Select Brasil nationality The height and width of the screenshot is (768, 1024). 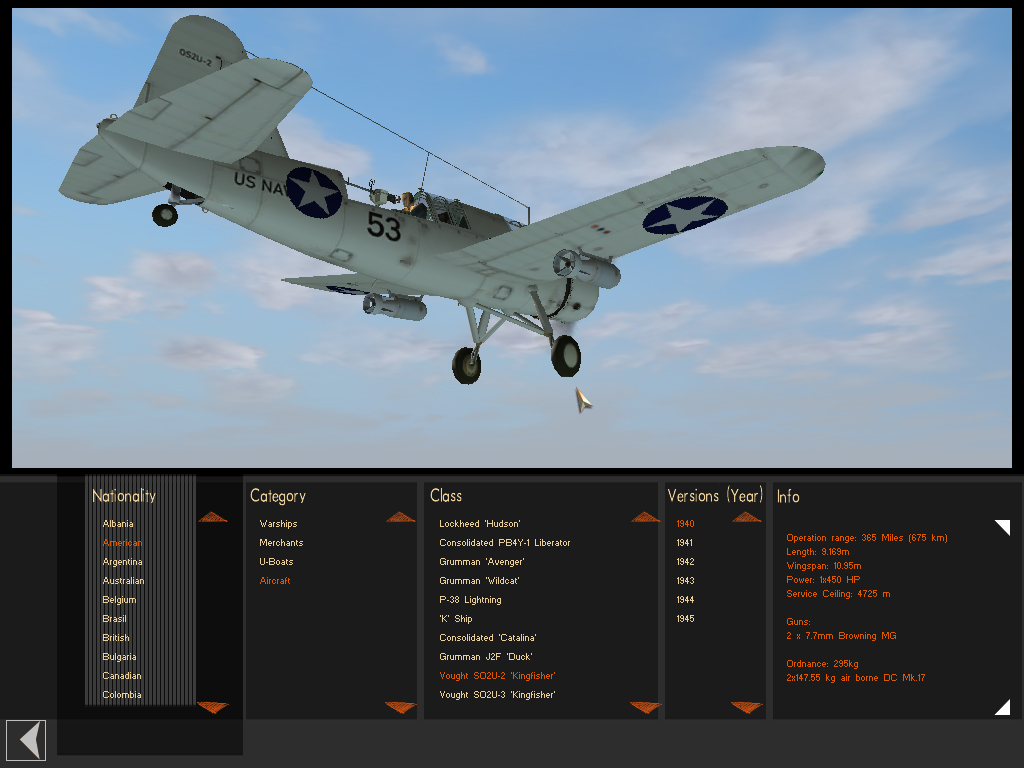pyautogui.click(x=114, y=618)
